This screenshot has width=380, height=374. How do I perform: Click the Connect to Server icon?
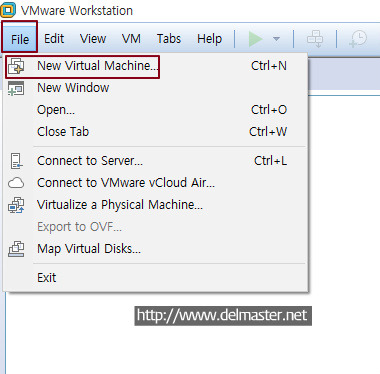(16, 161)
